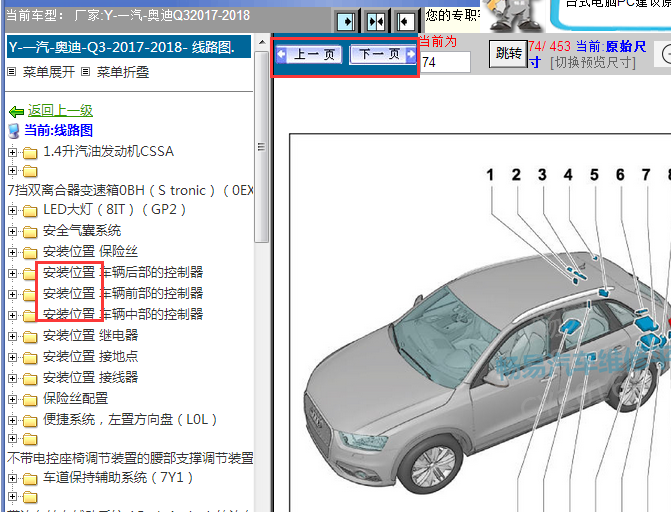The height and width of the screenshot is (512, 671).
Task: Expand the 7挡双离合器变速箱0BH folder node
Action: (12, 171)
